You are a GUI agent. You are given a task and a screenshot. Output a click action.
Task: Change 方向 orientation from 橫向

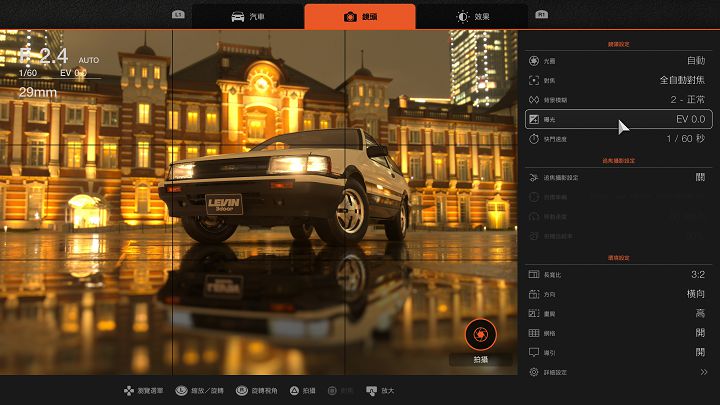[619, 294]
